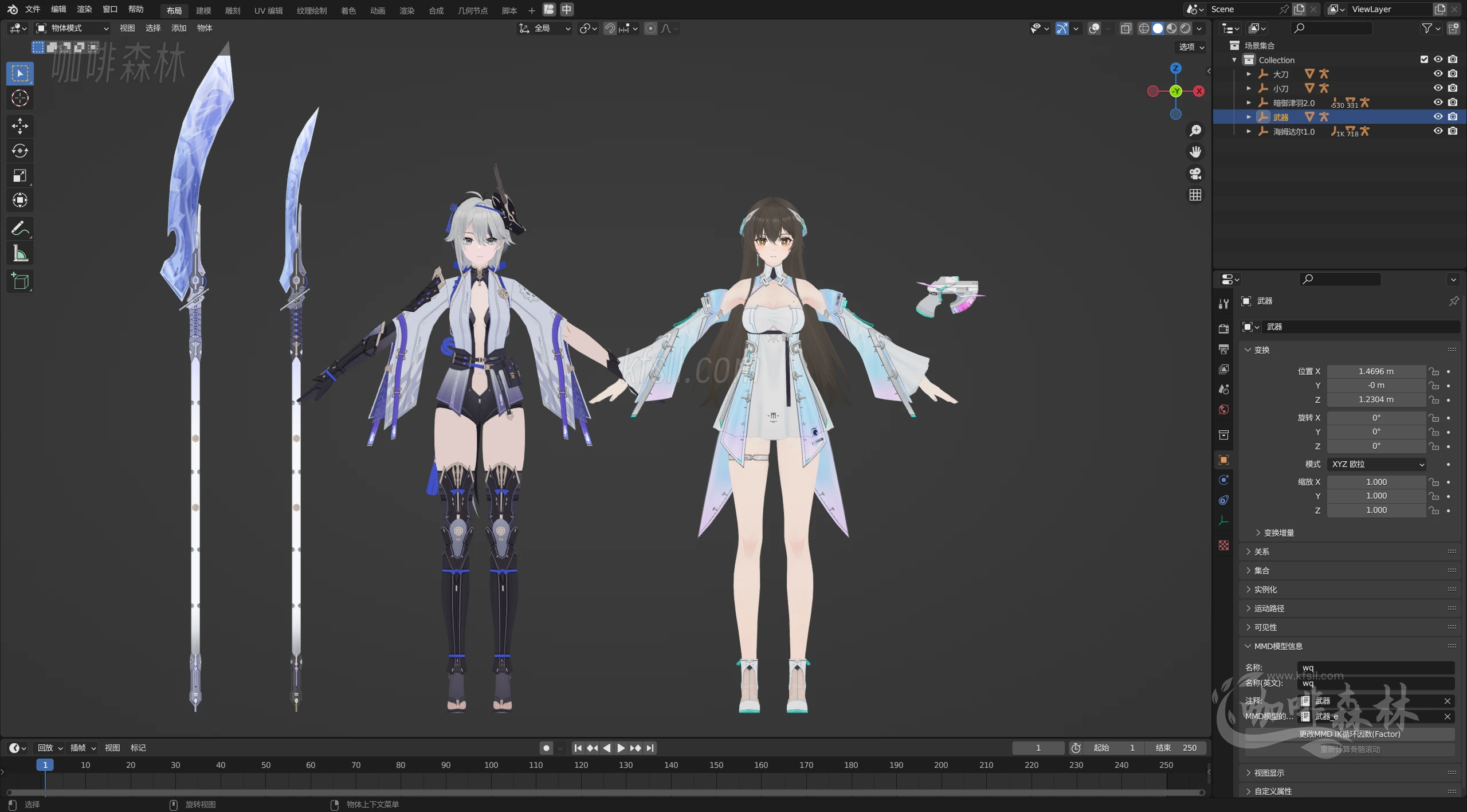The height and width of the screenshot is (812, 1467).
Task: Click the 位置 Z value field
Action: click(x=1376, y=399)
